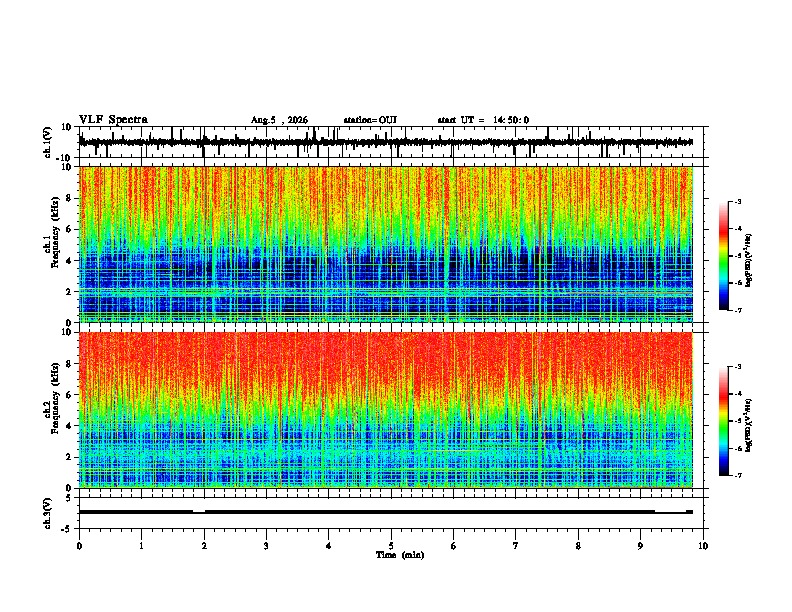Click the ch.2 'Frequency (kHz)' axis label

tap(55, 398)
